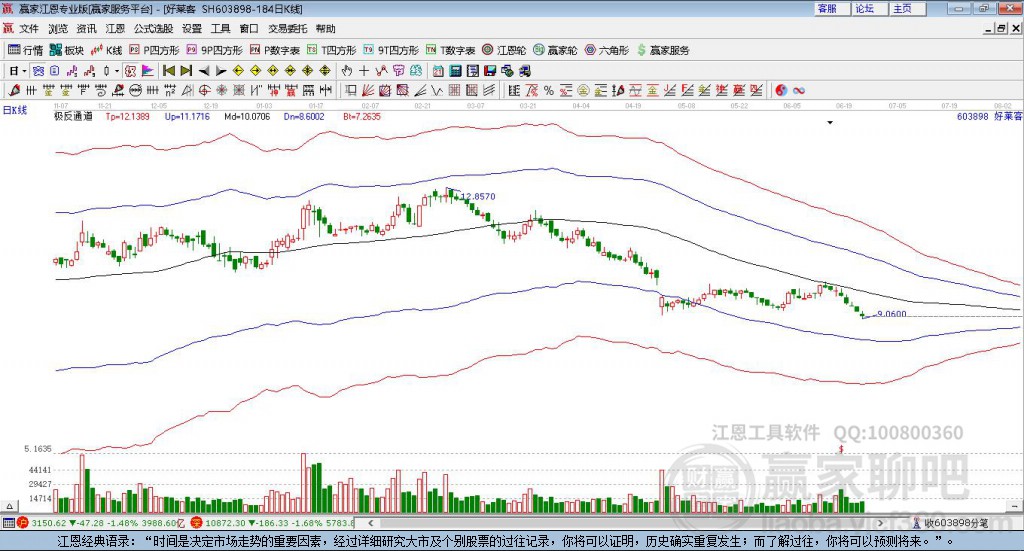Open the 浏览 menu
Screen dimensions: 1024x551
[x=57, y=29]
